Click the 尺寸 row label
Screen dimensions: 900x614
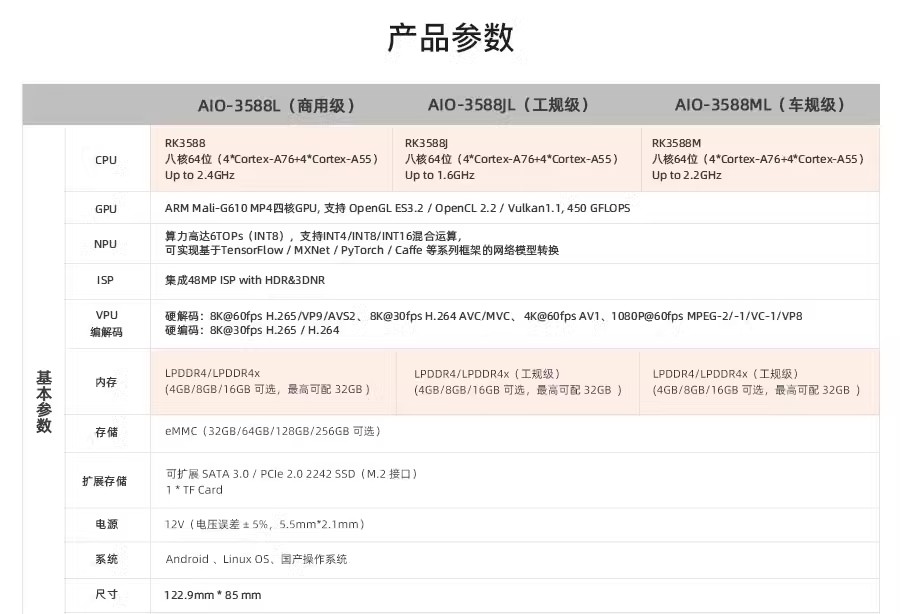106,594
